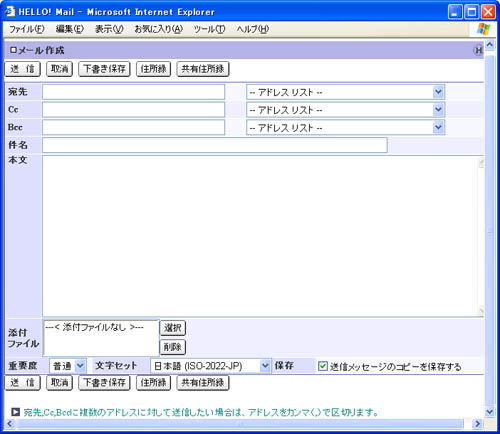Click the 宛先 recipient input field
Screen dimensions: 500x434
click(x=134, y=92)
